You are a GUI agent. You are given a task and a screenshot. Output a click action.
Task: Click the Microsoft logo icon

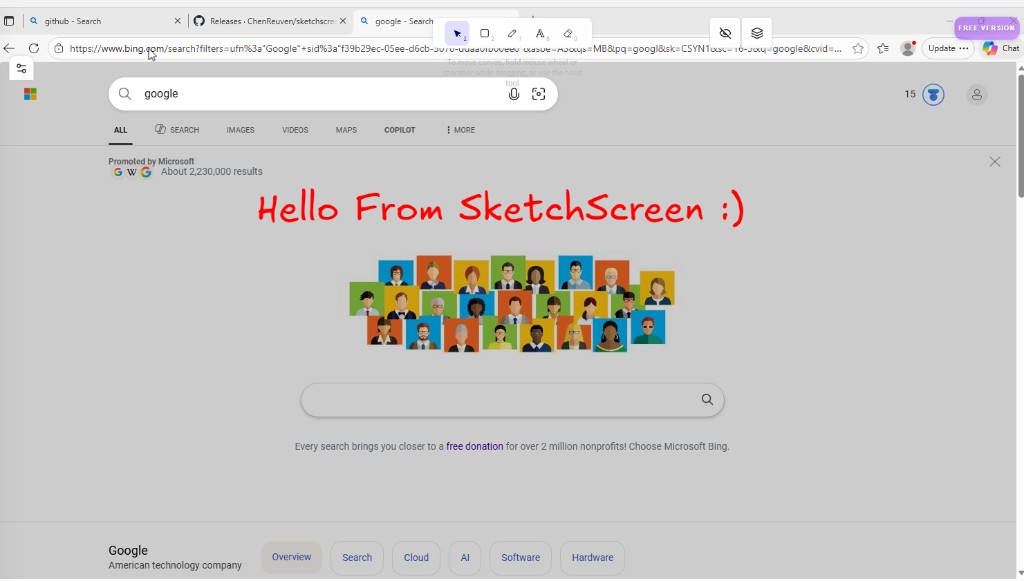pyautogui.click(x=30, y=94)
